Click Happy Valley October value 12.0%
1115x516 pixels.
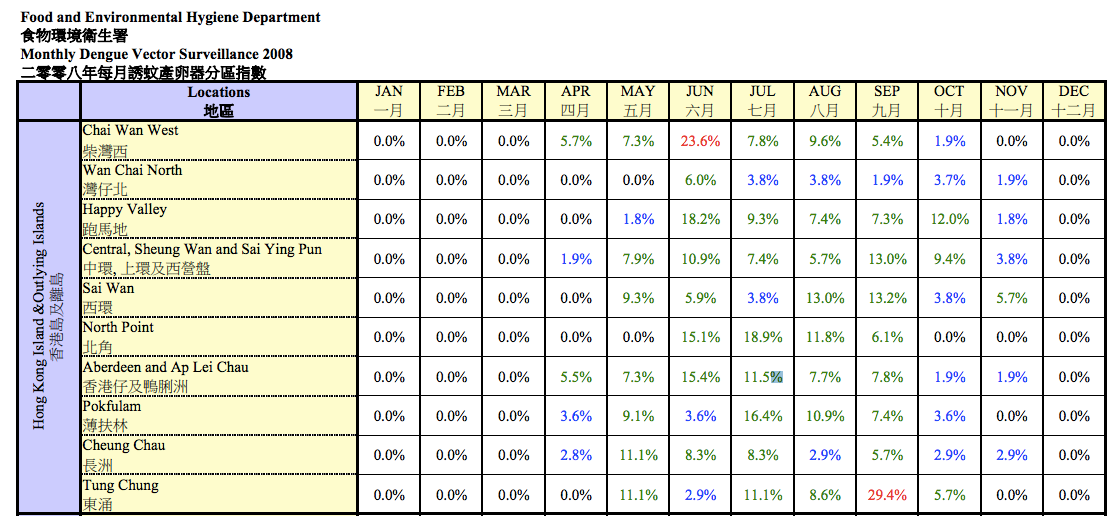coord(949,219)
